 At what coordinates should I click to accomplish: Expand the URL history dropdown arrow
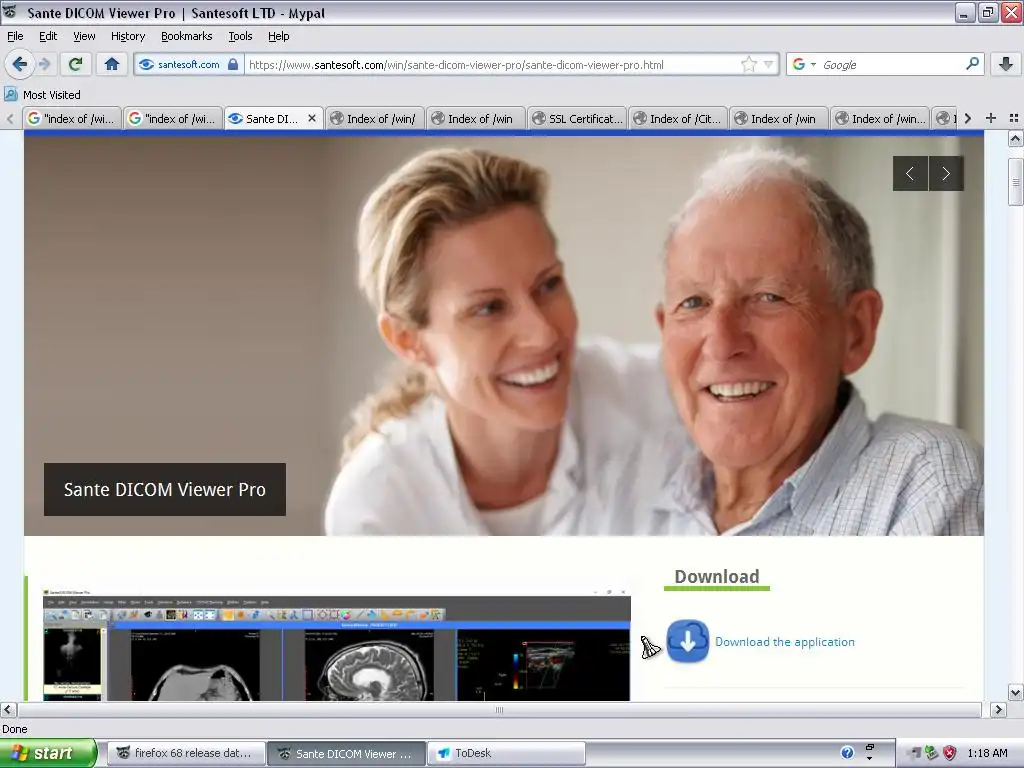(x=769, y=64)
